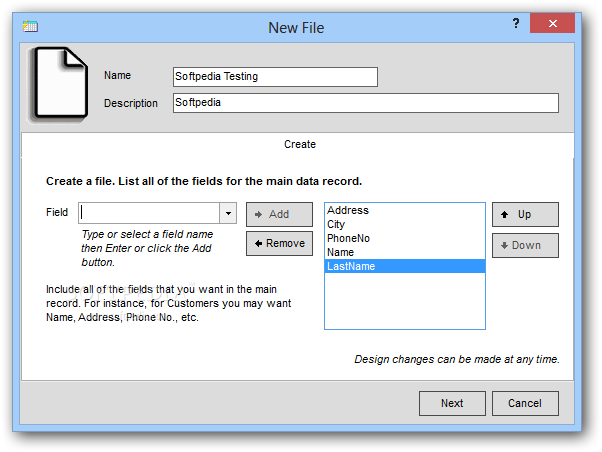
Task: Select the Create tab header
Action: tap(299, 144)
